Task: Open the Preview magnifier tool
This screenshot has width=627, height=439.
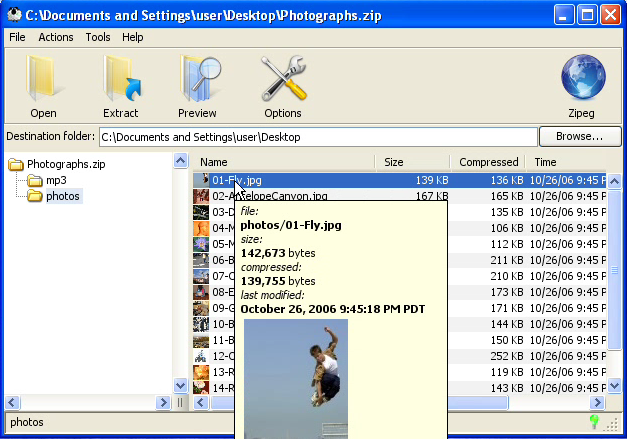Action: (197, 80)
